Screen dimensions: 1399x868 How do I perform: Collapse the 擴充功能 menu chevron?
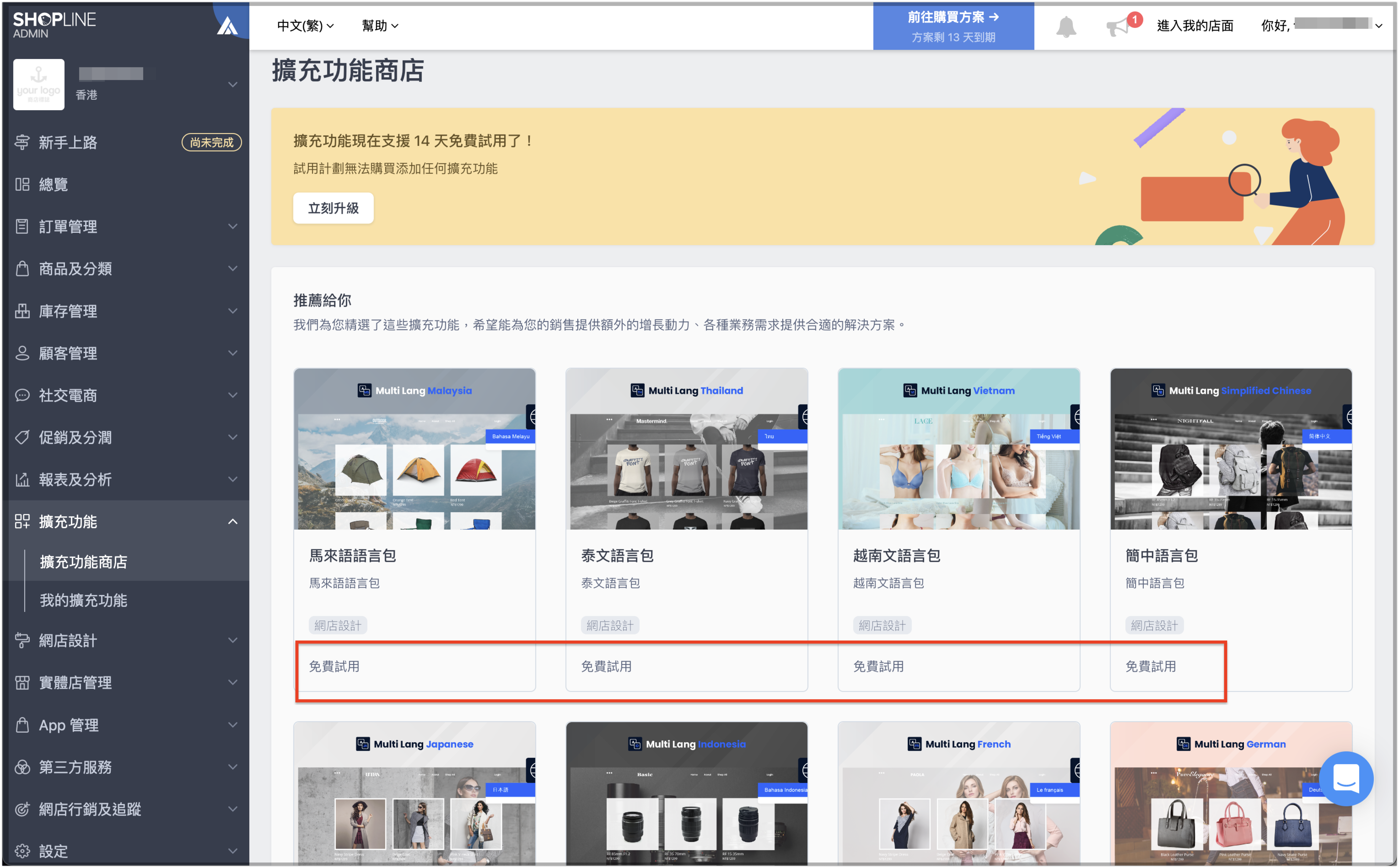233,521
